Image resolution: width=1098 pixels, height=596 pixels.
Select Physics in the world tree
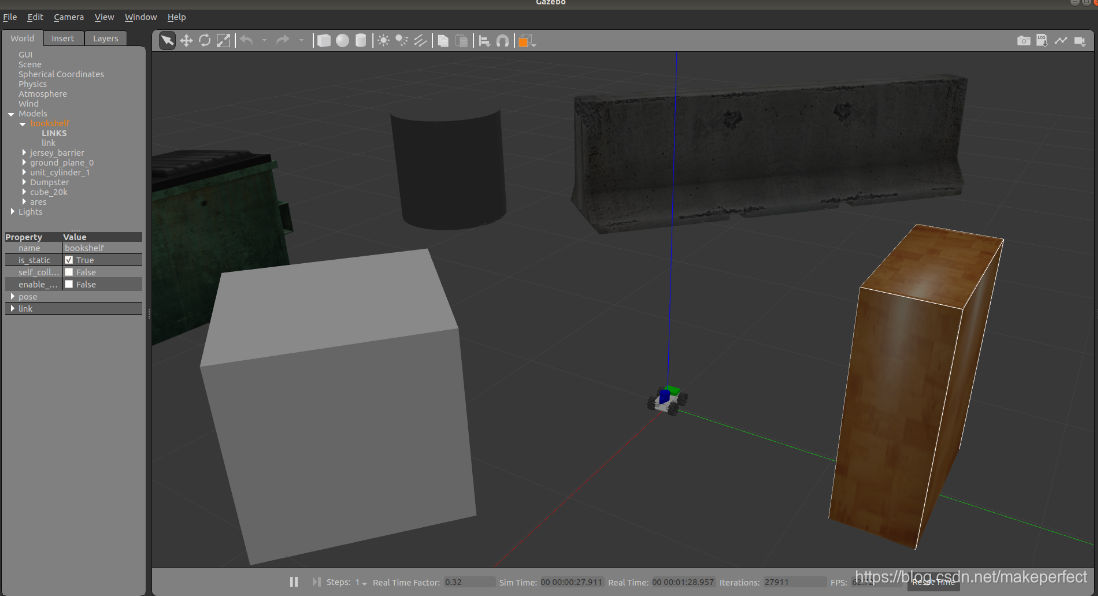coord(32,84)
